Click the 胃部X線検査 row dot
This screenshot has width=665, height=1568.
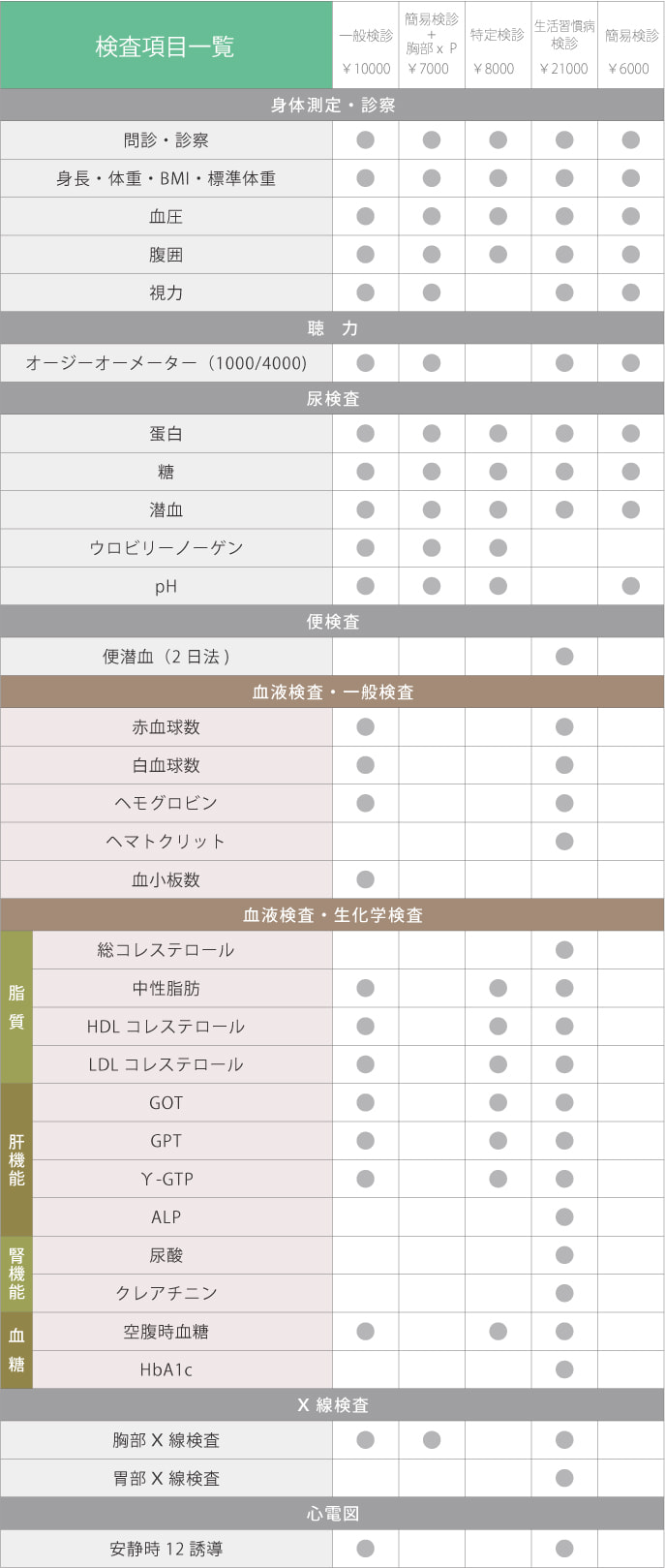564,1478
